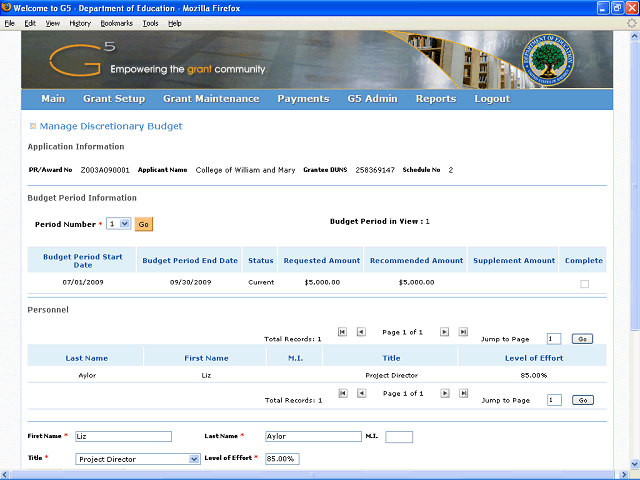
Task: Click last-page icon below Personnel table
Action: pyautogui.click(x=462, y=393)
